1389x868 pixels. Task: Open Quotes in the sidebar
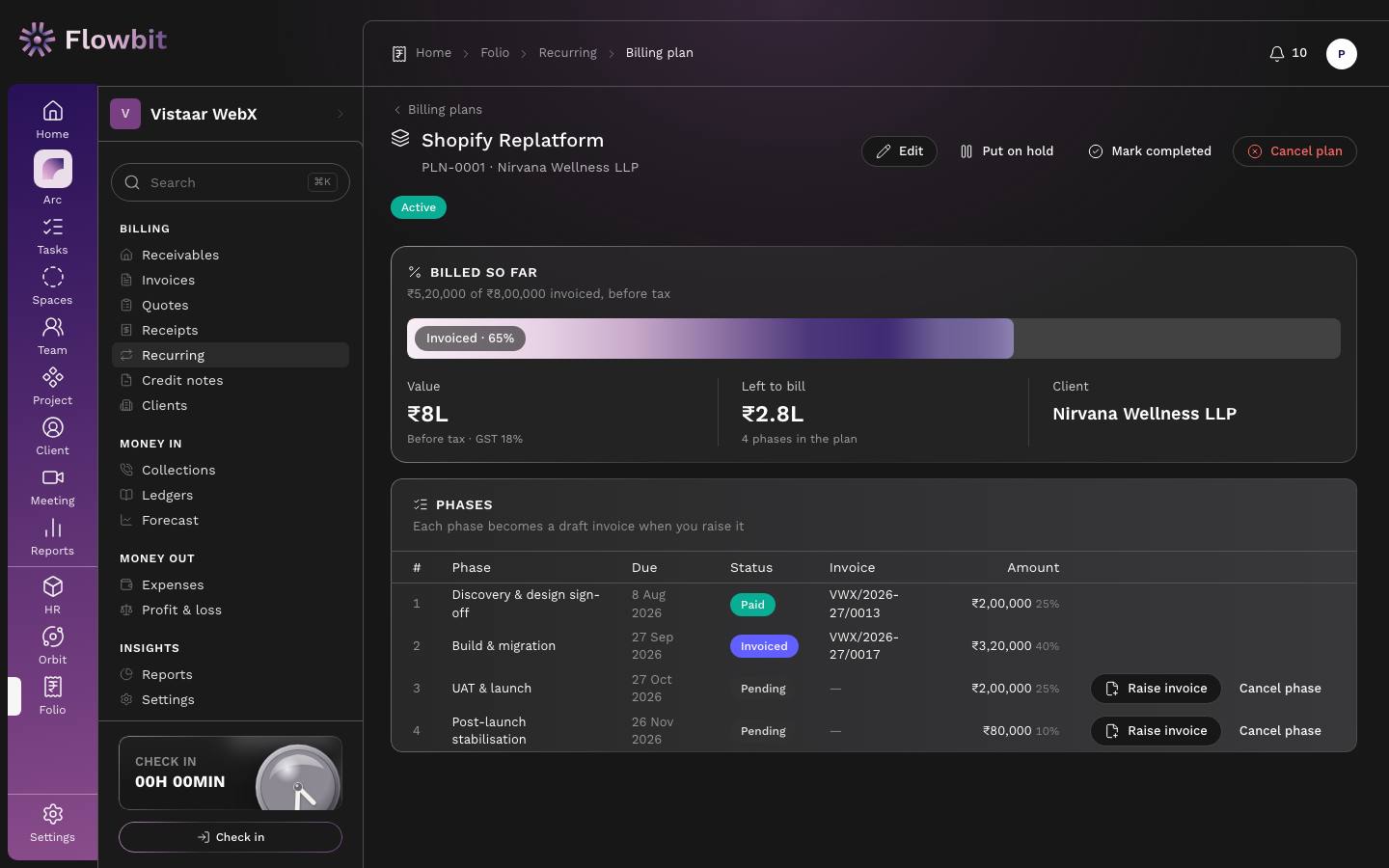[231, 305]
